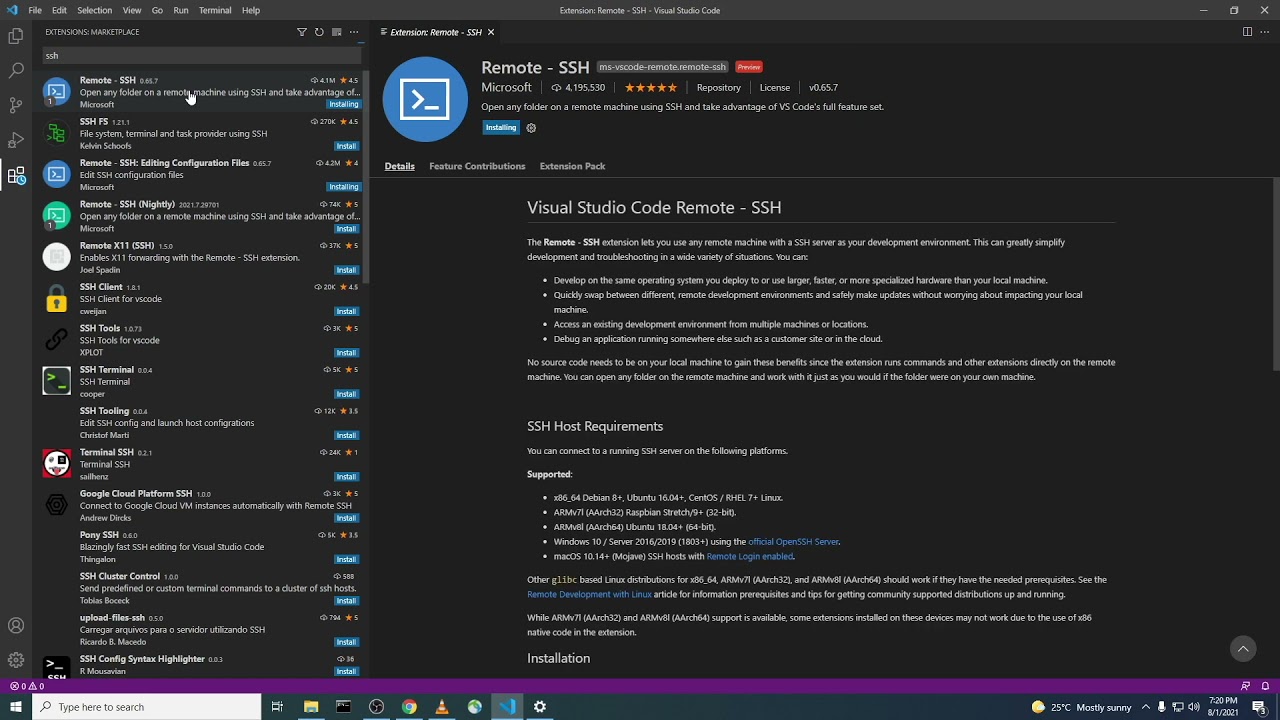This screenshot has height=720, width=1280.
Task: Install the SSH FS extension
Action: 346,146
